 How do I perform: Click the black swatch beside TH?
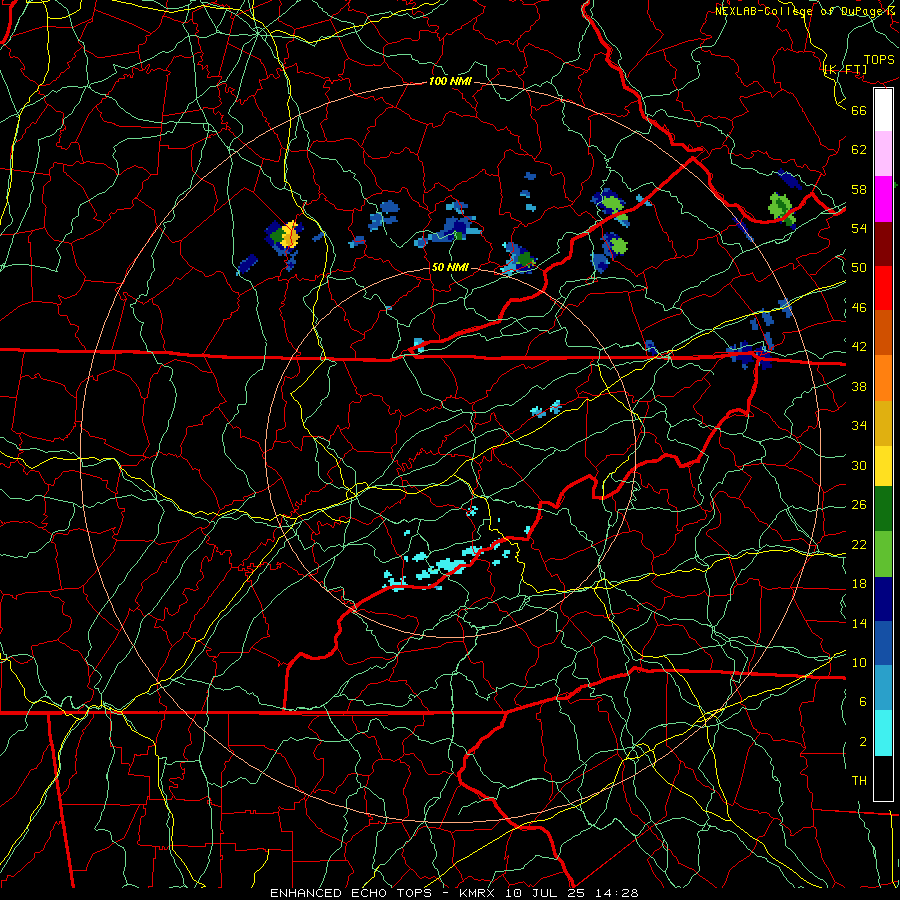pyautogui.click(x=883, y=778)
